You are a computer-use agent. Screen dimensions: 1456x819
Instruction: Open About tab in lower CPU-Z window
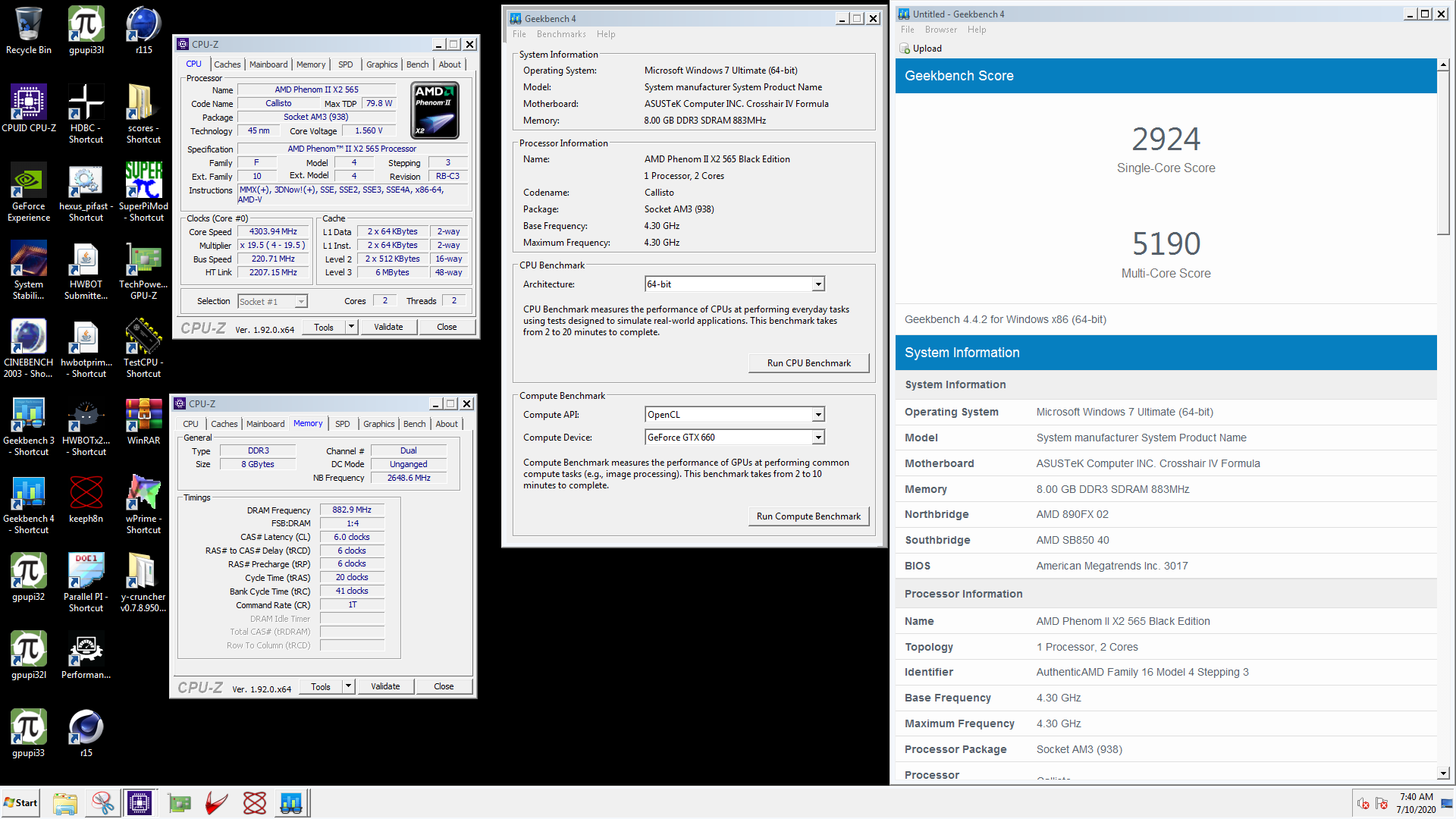[447, 424]
